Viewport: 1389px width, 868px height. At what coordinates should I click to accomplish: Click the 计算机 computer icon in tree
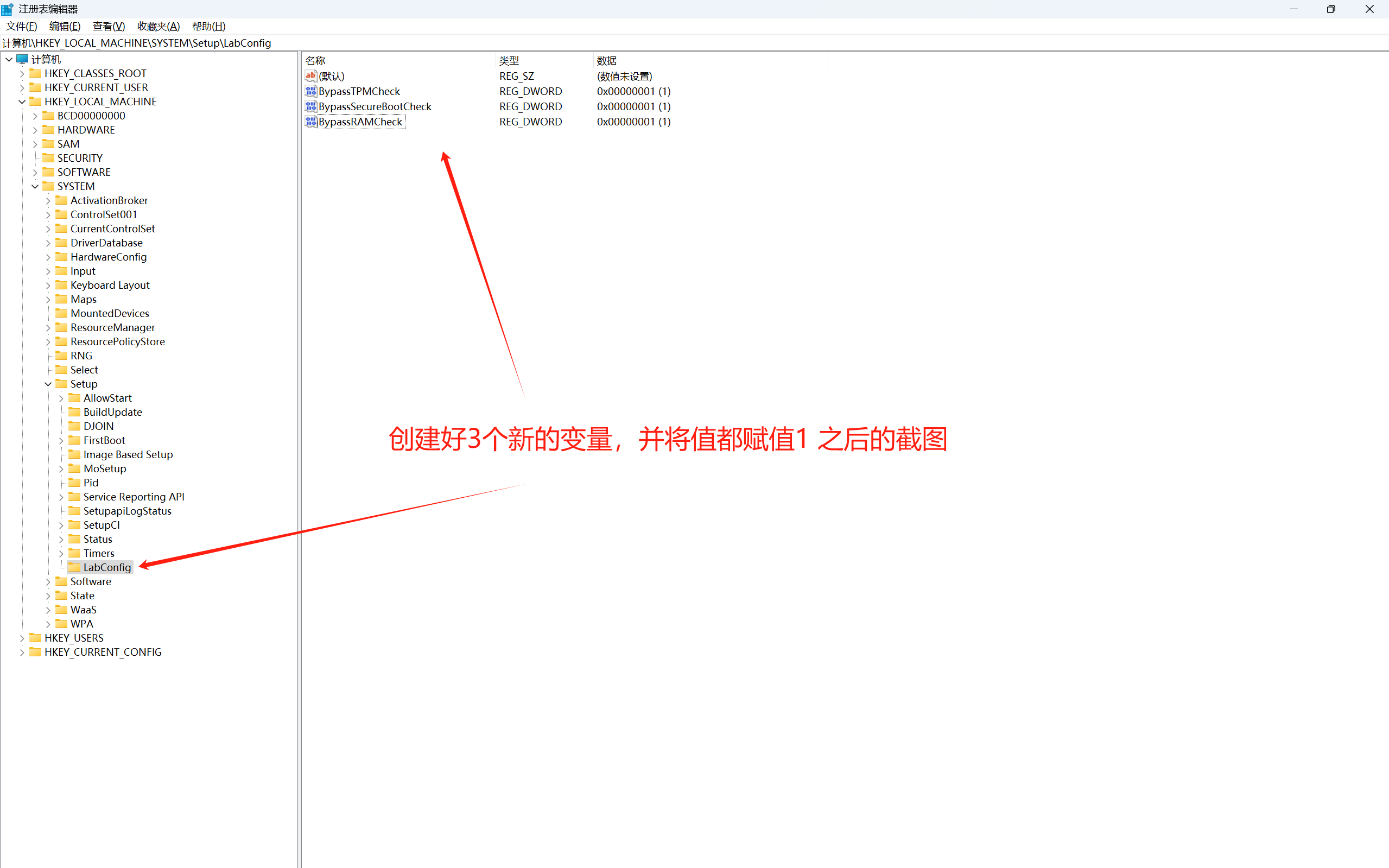[22, 59]
